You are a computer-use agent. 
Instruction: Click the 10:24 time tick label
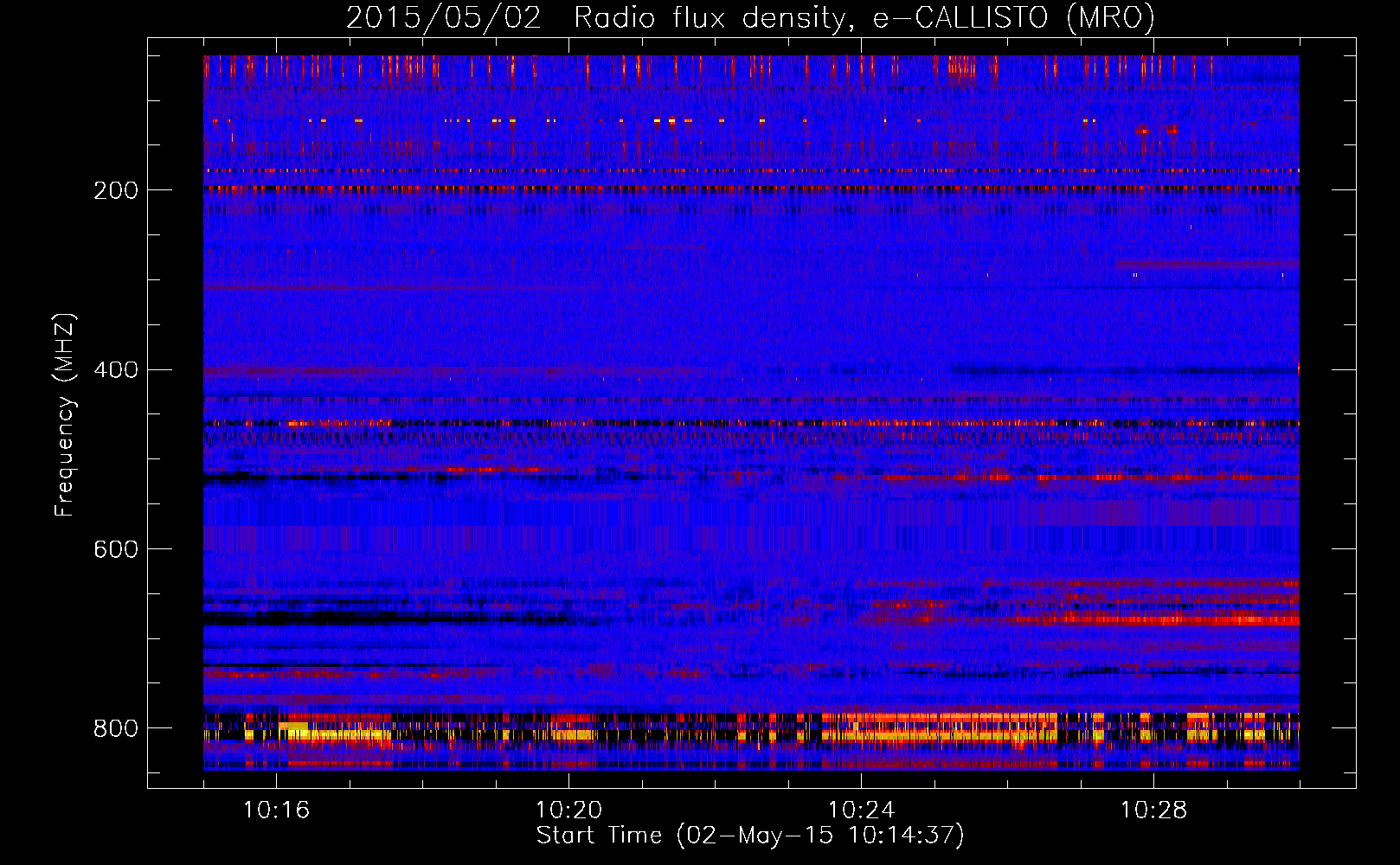tap(861, 810)
